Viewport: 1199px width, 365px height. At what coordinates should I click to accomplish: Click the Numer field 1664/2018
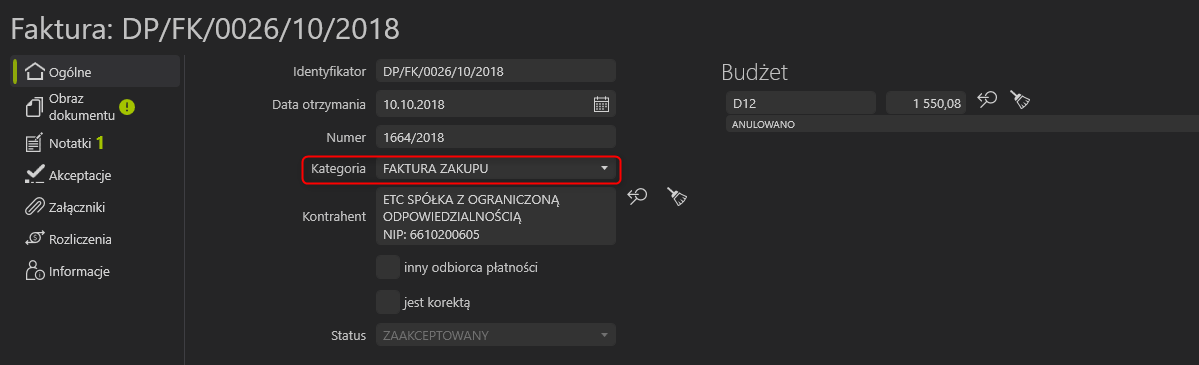point(496,137)
